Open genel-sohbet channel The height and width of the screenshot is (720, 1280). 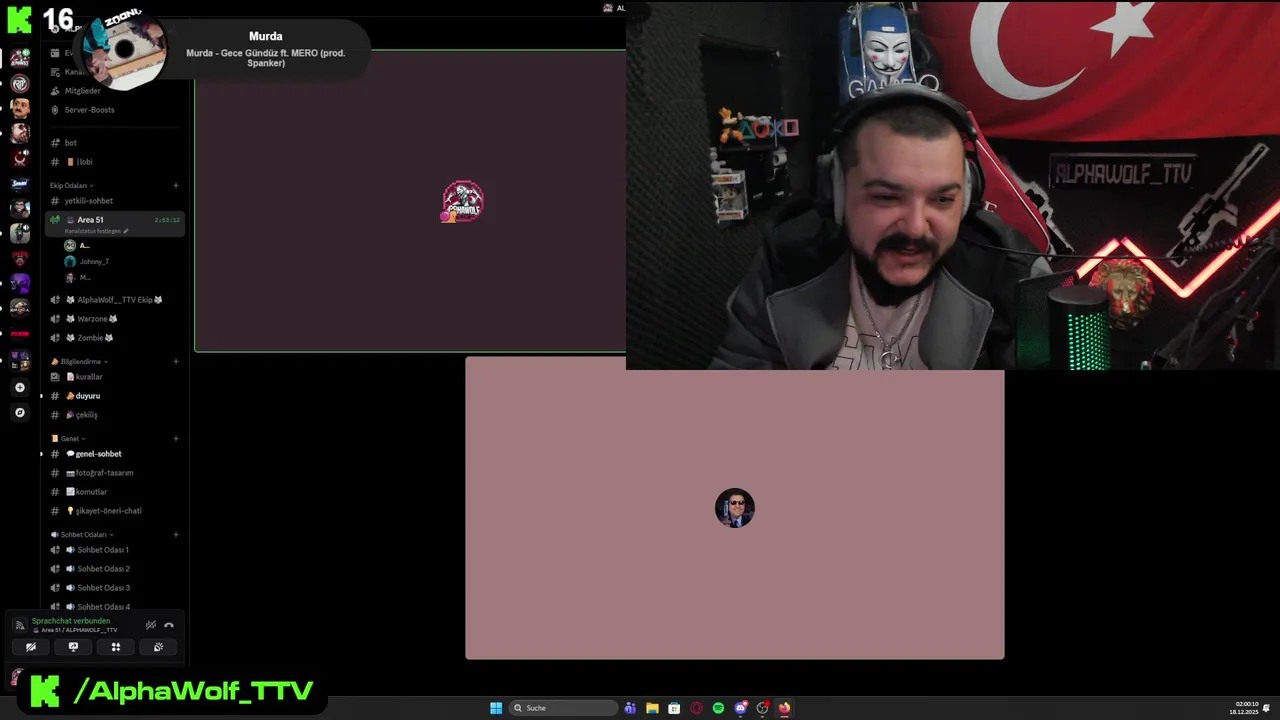[x=98, y=454]
